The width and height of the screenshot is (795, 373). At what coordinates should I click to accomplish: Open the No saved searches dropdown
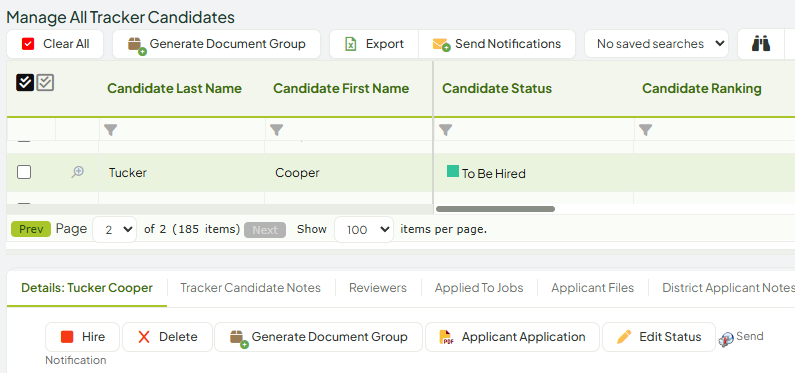657,44
